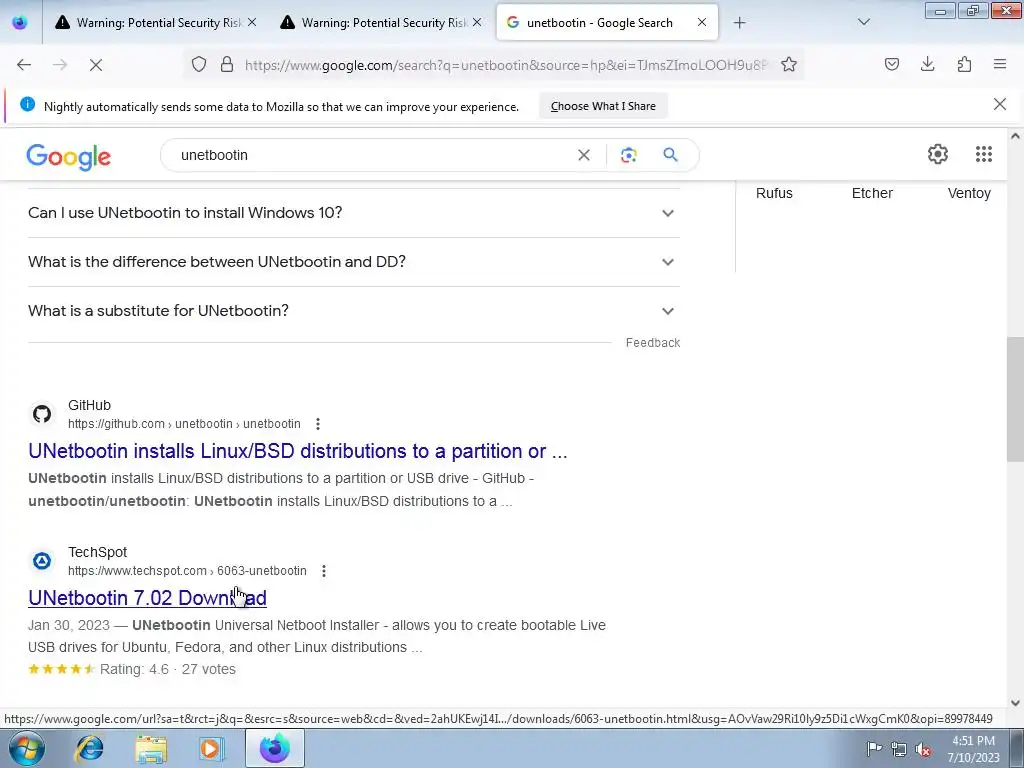Launch Internet Explorer from the taskbar

coord(89,748)
